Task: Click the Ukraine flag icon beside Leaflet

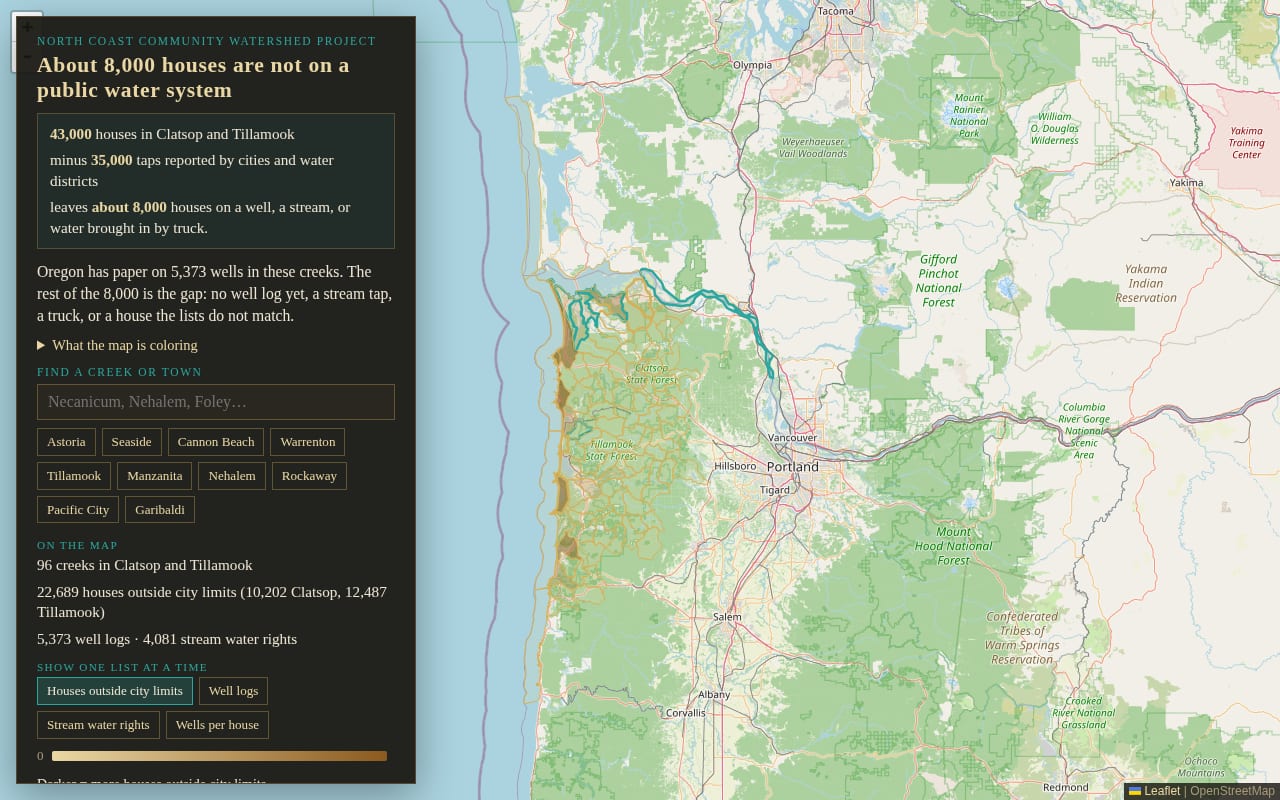Action: [1135, 791]
